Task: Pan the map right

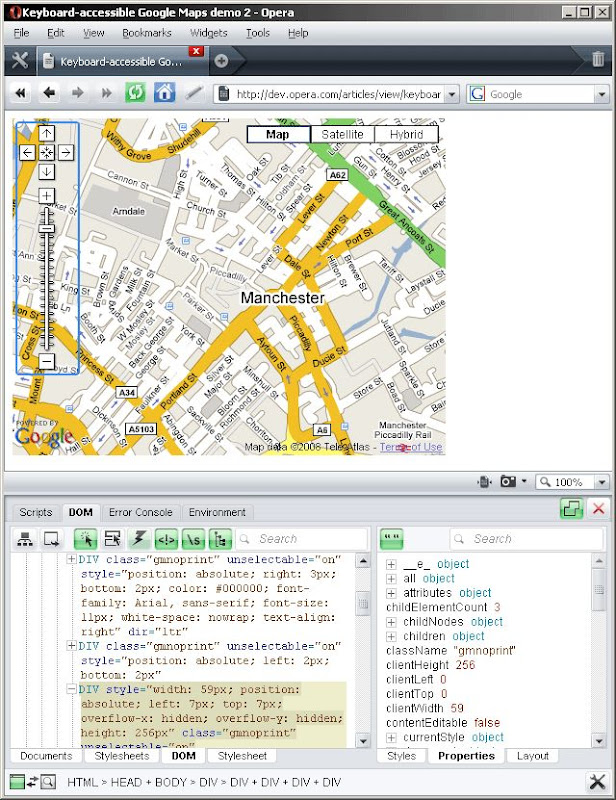Action: click(x=66, y=152)
